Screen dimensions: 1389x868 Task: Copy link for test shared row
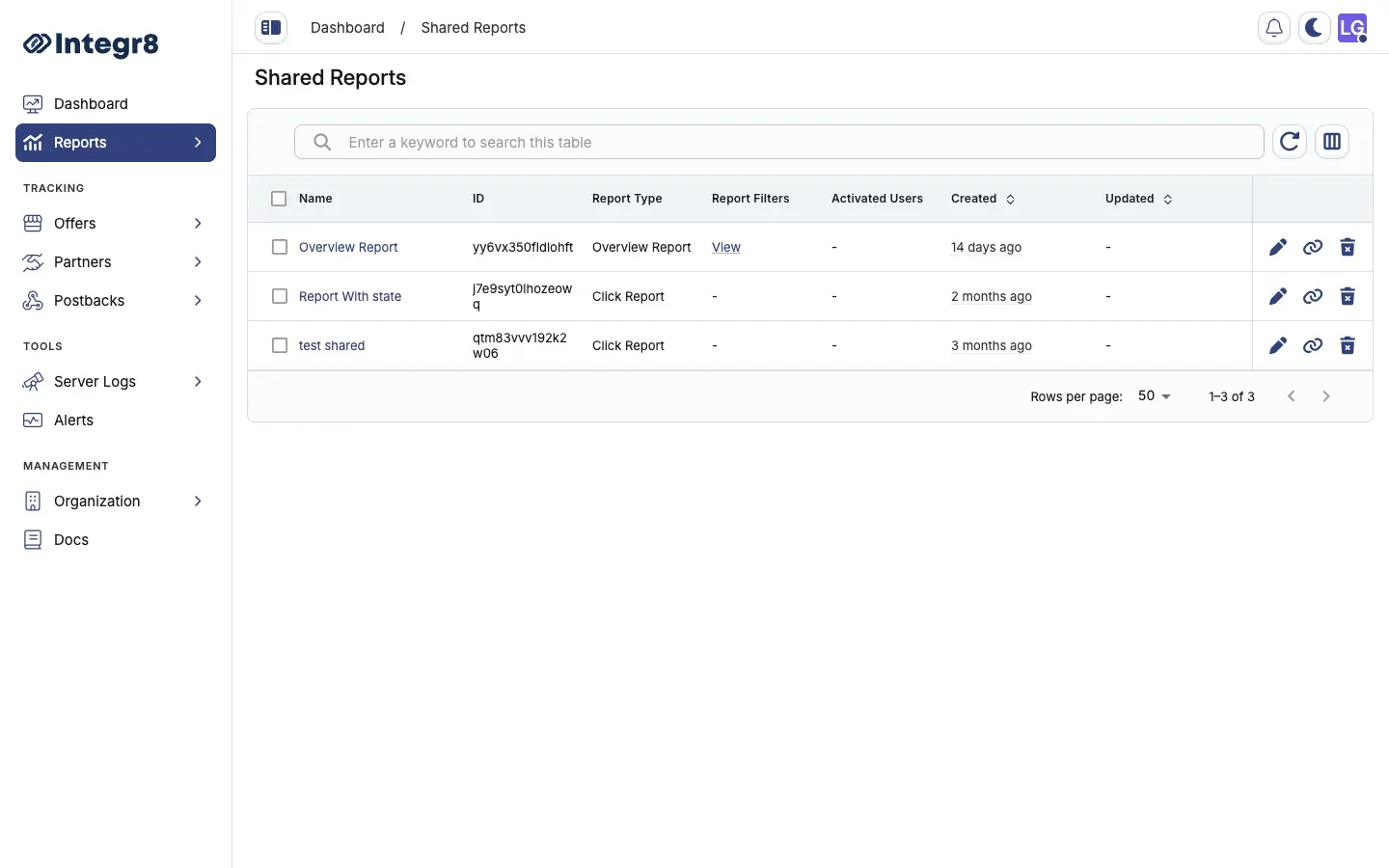coord(1313,345)
